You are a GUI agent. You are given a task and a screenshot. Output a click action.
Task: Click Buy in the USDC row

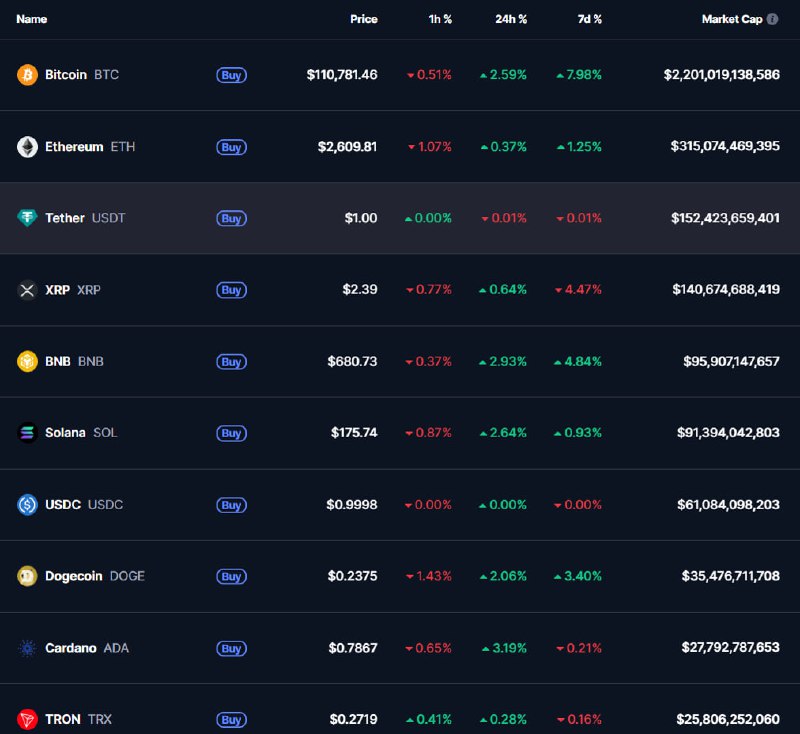(x=231, y=505)
